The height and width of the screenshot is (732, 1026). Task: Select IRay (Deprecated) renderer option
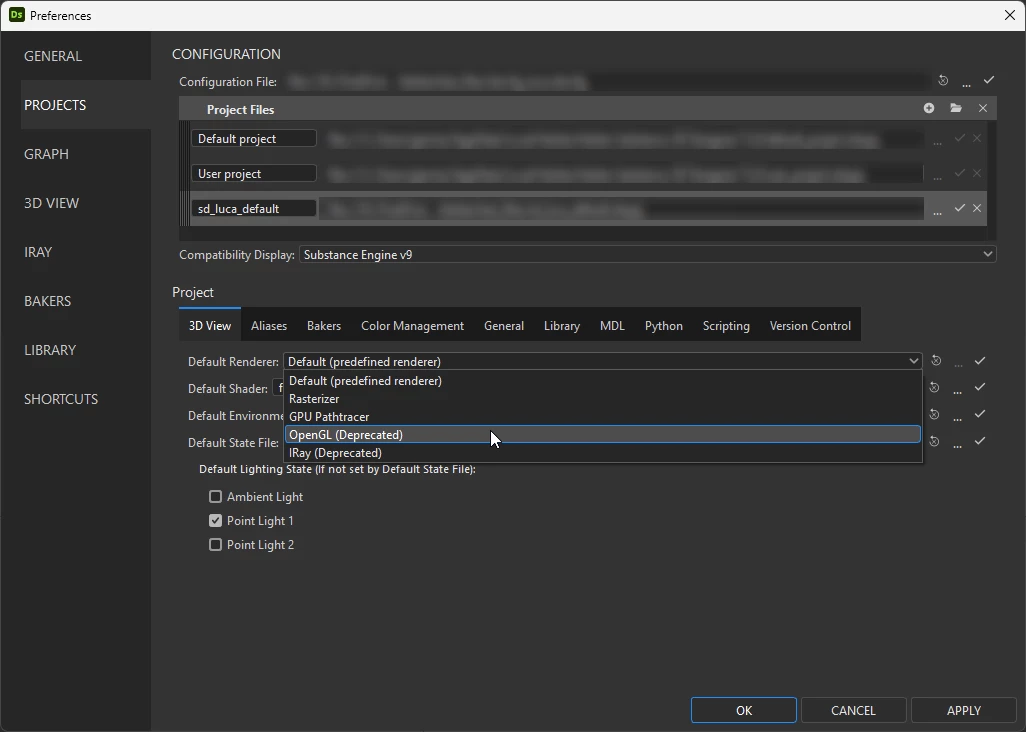603,453
